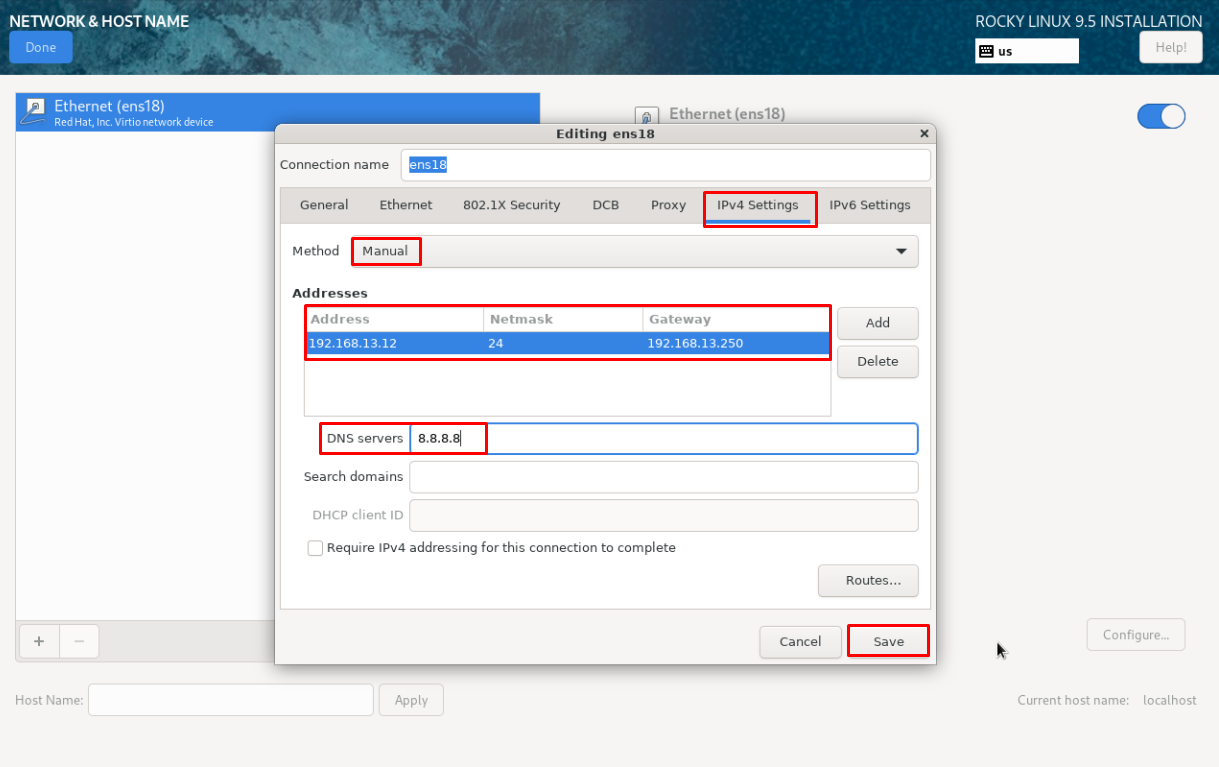Switch to the General tab
1219x767 pixels.
(324, 205)
